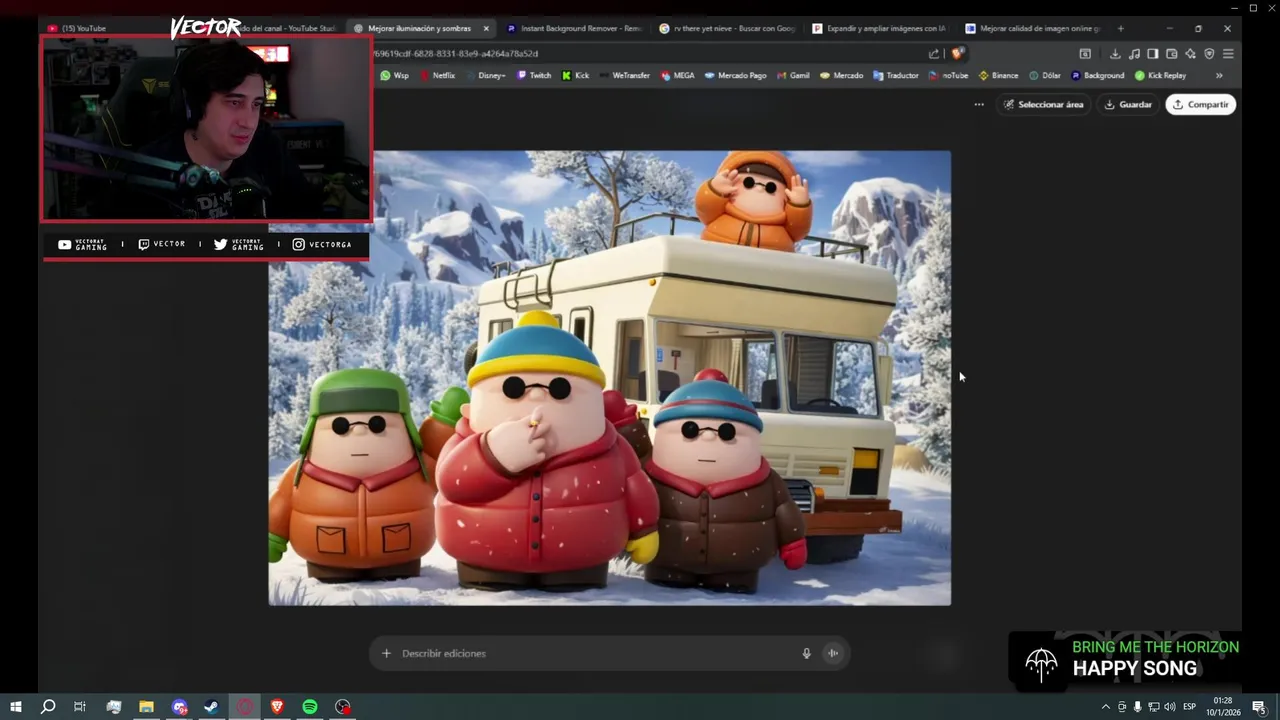The image size is (1280, 720).
Task: Open the Dólar bookmark
Action: click(1045, 76)
